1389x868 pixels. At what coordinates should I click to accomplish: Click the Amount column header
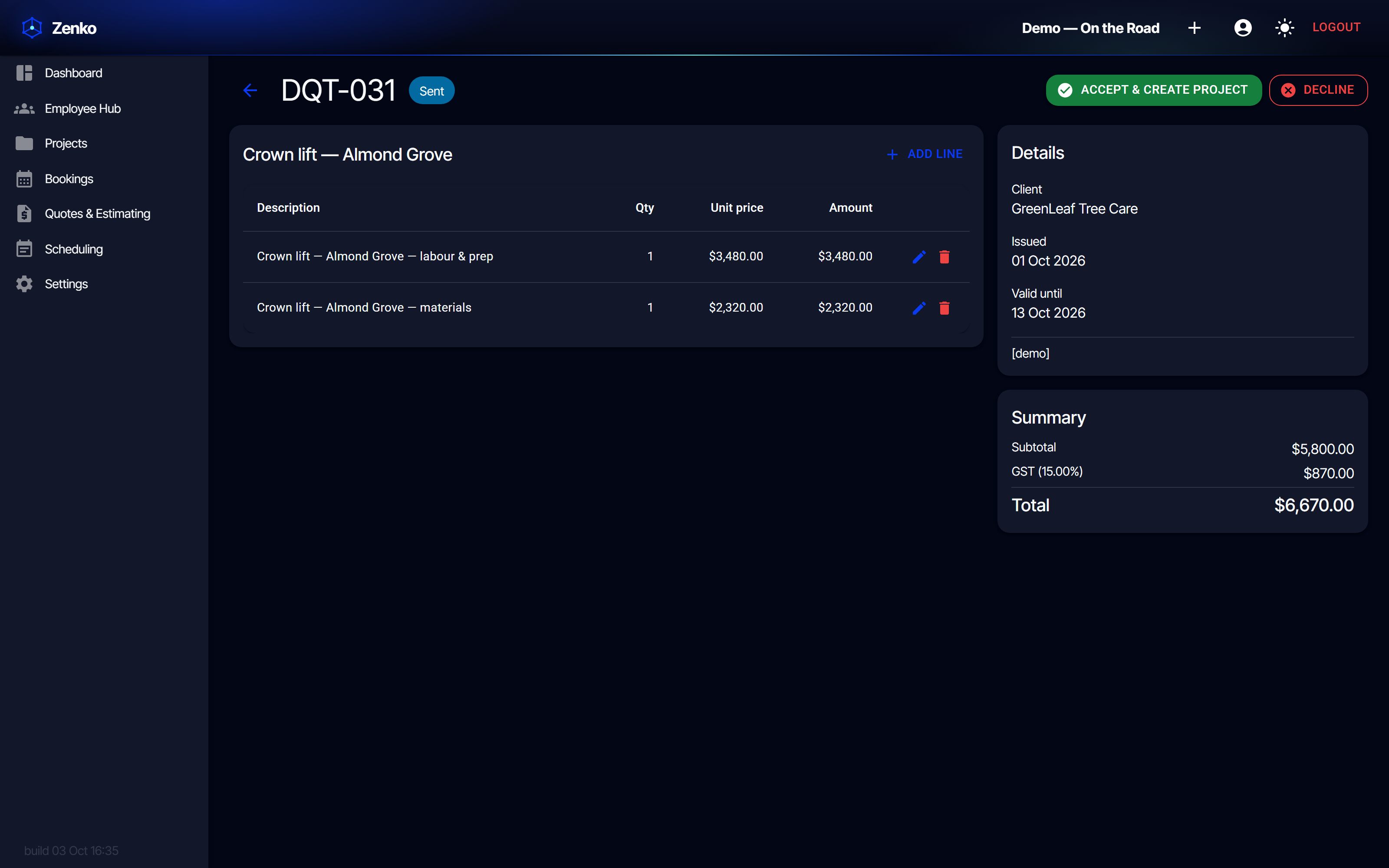coord(851,208)
